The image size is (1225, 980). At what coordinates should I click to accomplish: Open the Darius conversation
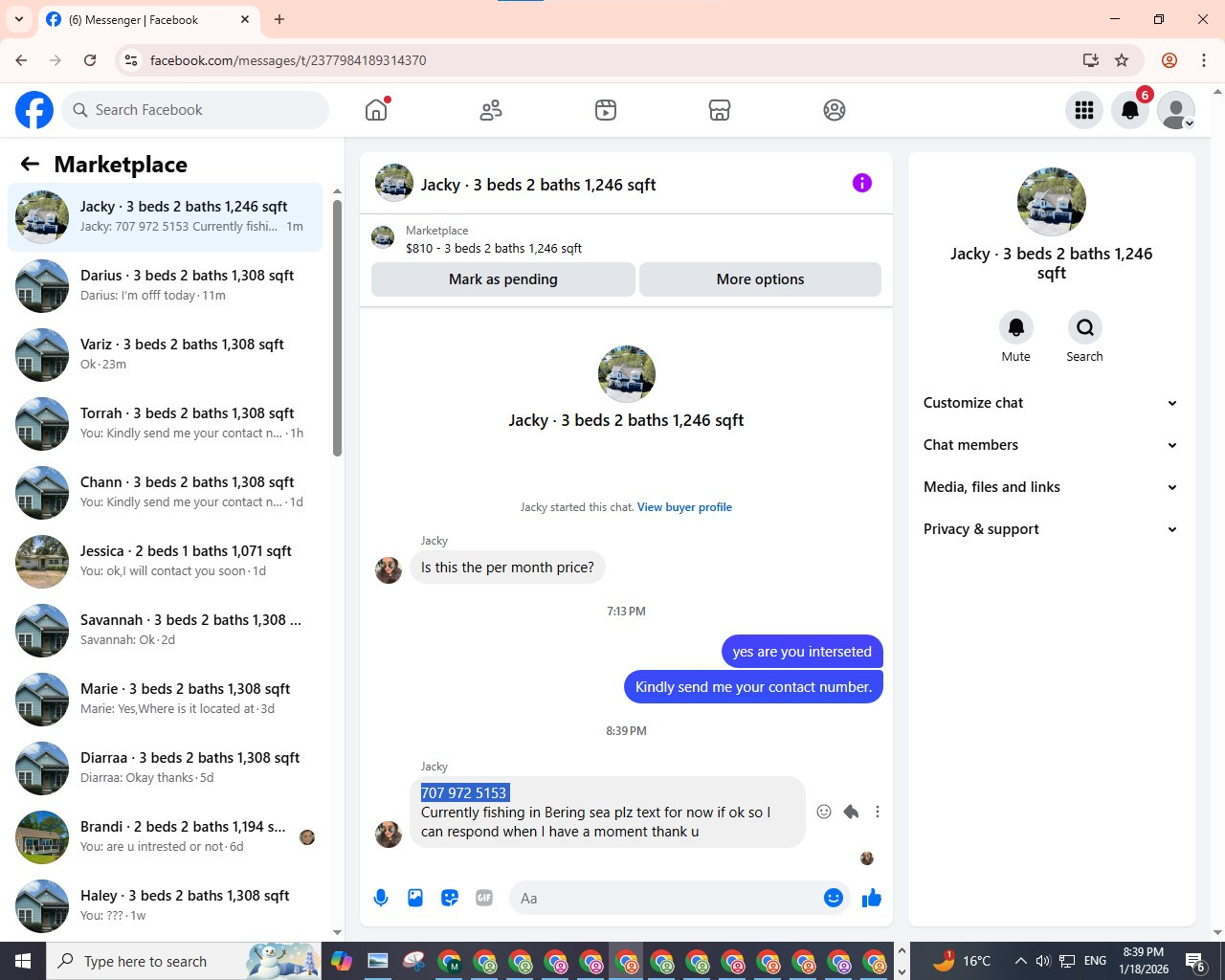point(166,285)
